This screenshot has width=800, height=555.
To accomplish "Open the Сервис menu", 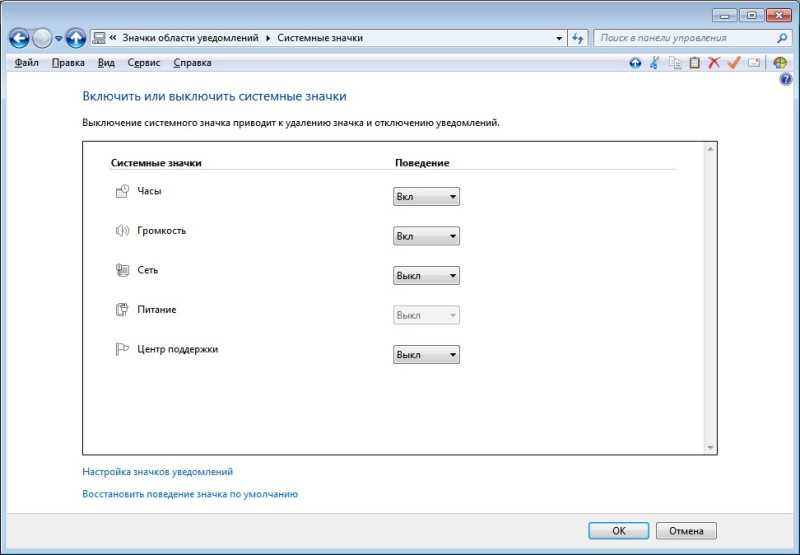I will coord(143,63).
